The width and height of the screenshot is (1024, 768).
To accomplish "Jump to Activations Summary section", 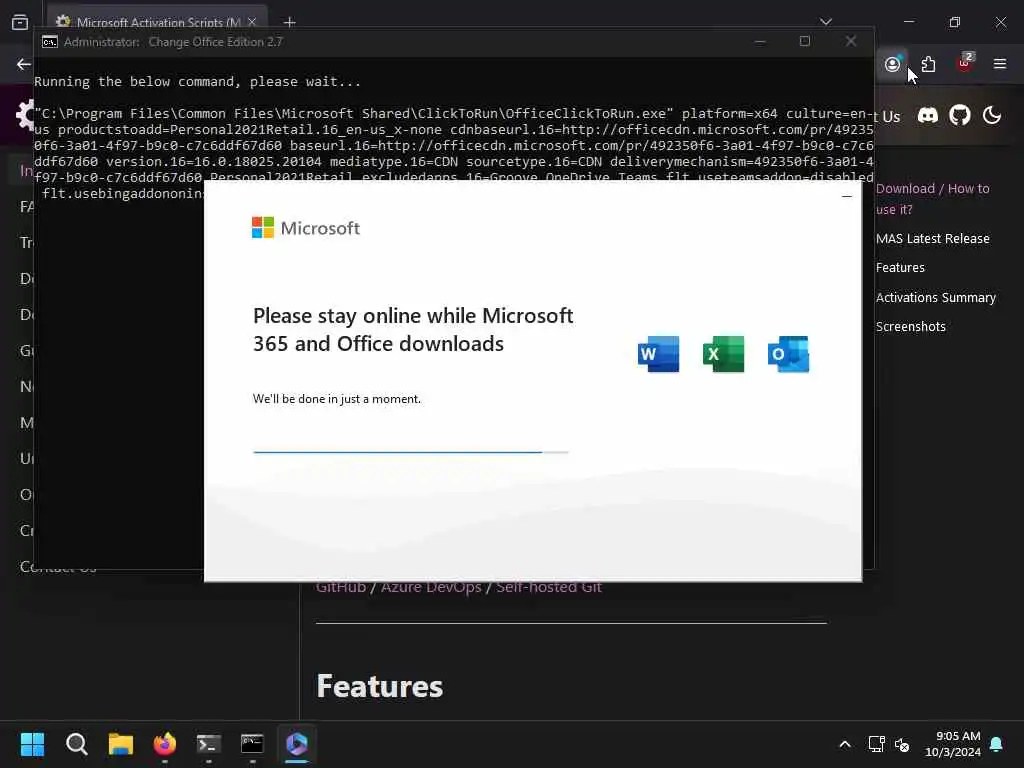I will (935, 297).
